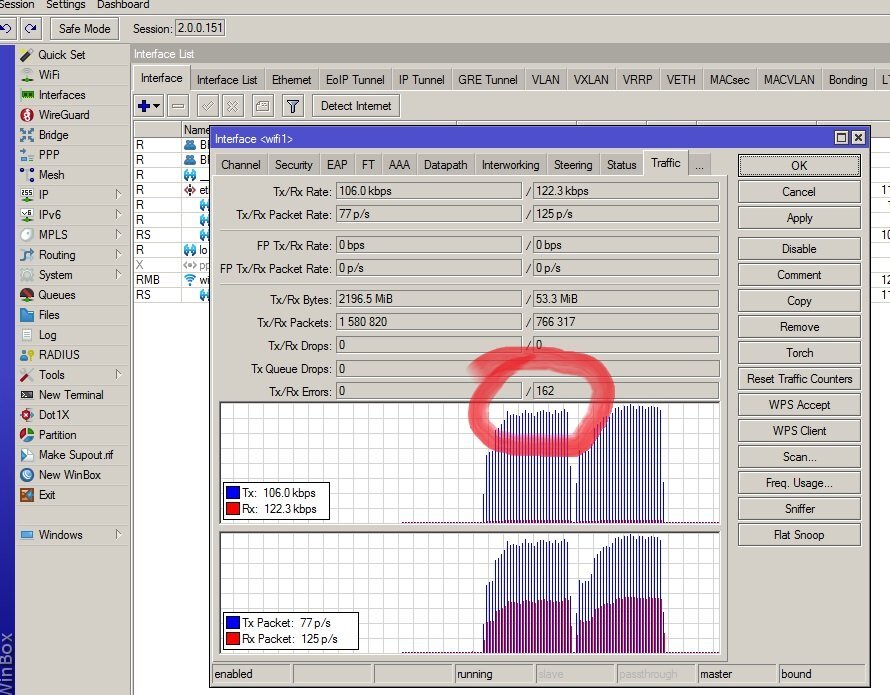The image size is (890, 695).
Task: Launch New WinBox
Action: (69, 475)
